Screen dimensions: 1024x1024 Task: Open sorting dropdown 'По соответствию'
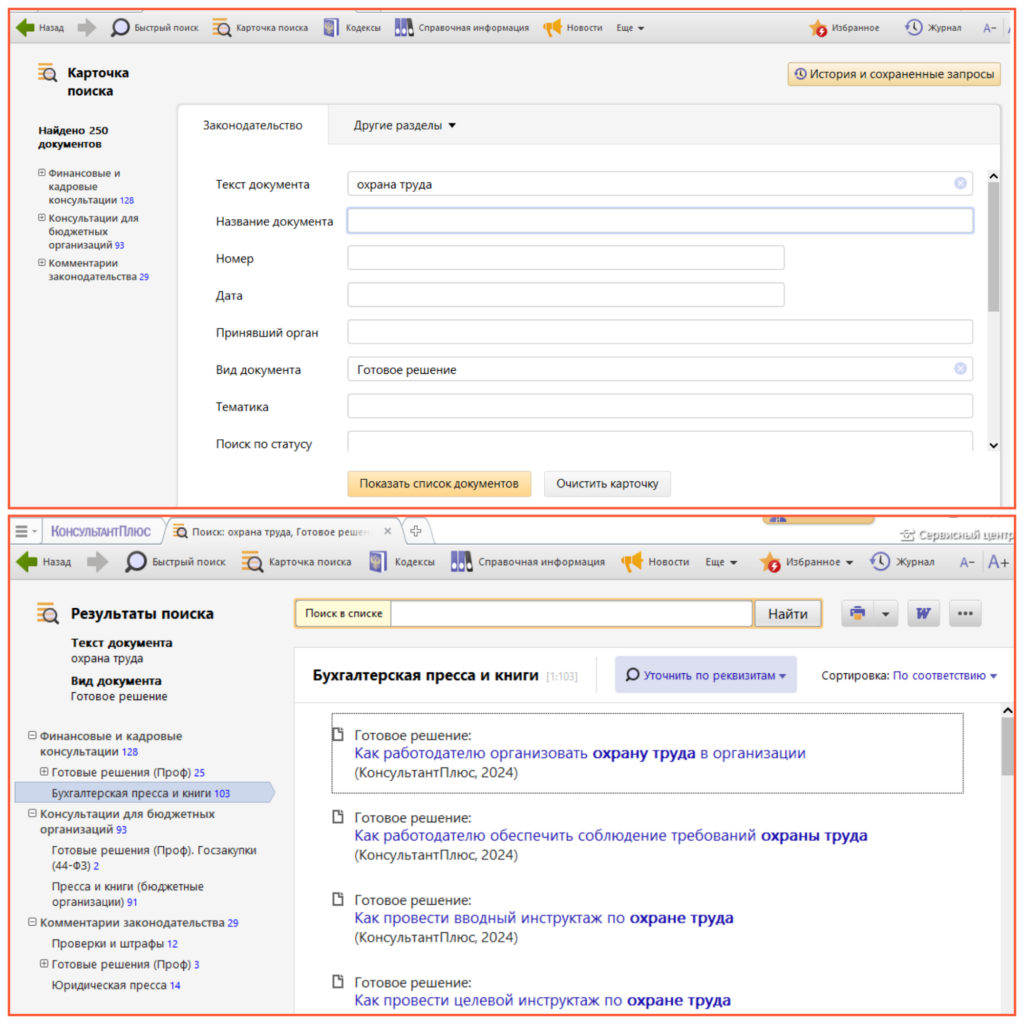(944, 676)
